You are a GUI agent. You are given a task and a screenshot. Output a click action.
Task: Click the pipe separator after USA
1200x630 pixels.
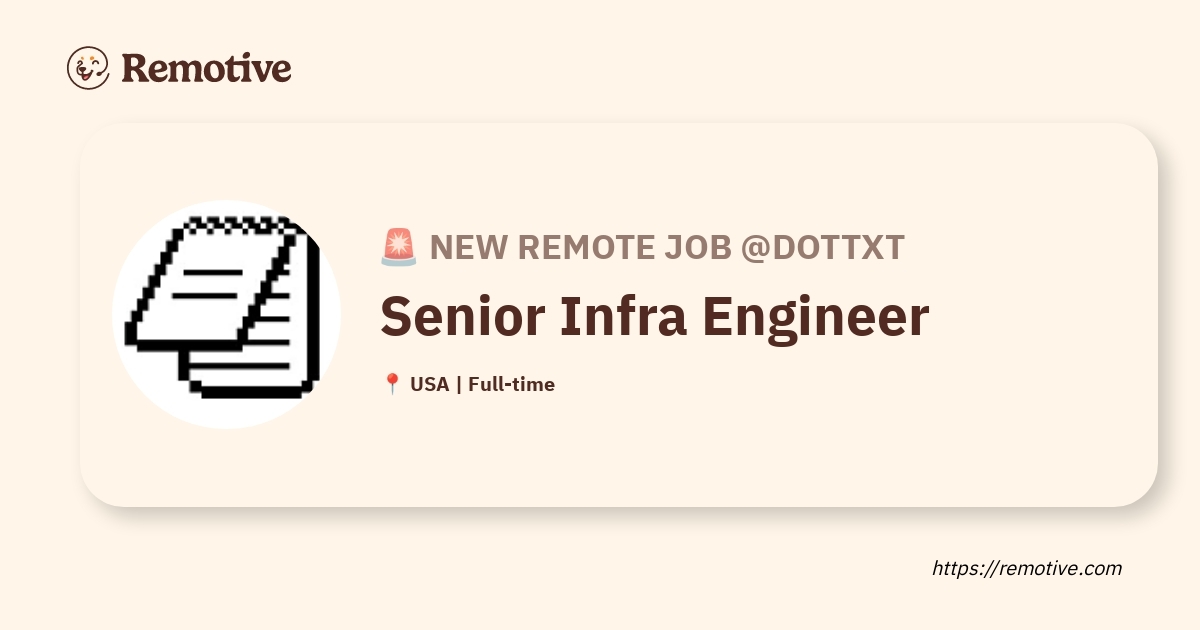pyautogui.click(x=458, y=384)
